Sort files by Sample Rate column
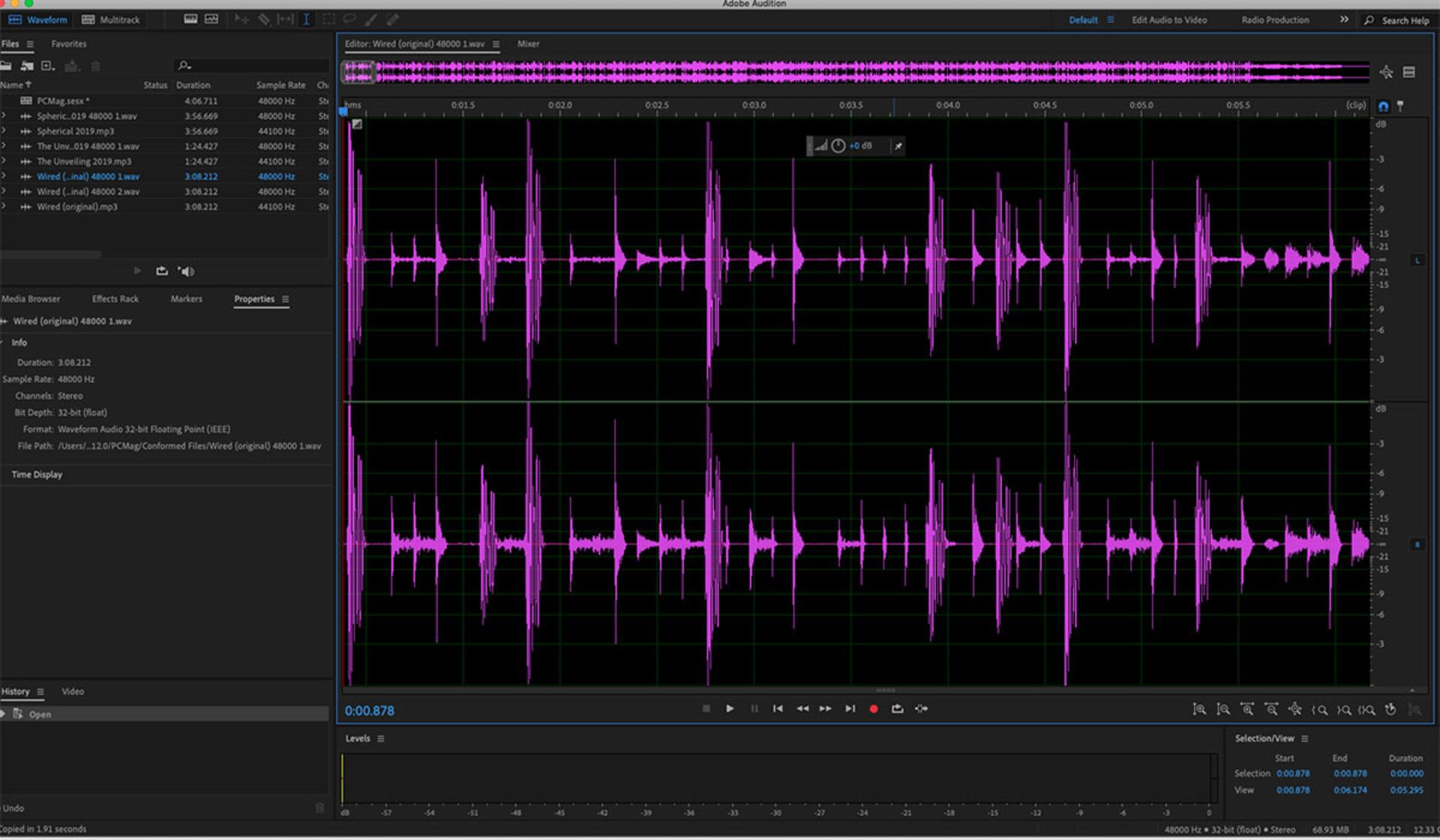Image resolution: width=1440 pixels, height=840 pixels. (280, 85)
